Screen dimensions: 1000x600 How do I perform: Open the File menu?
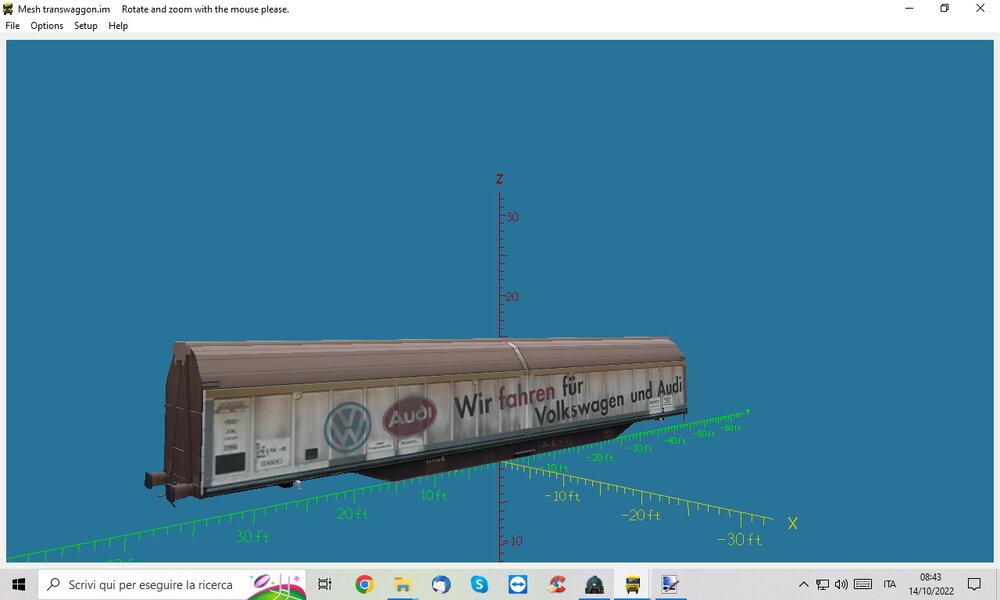pyautogui.click(x=13, y=26)
